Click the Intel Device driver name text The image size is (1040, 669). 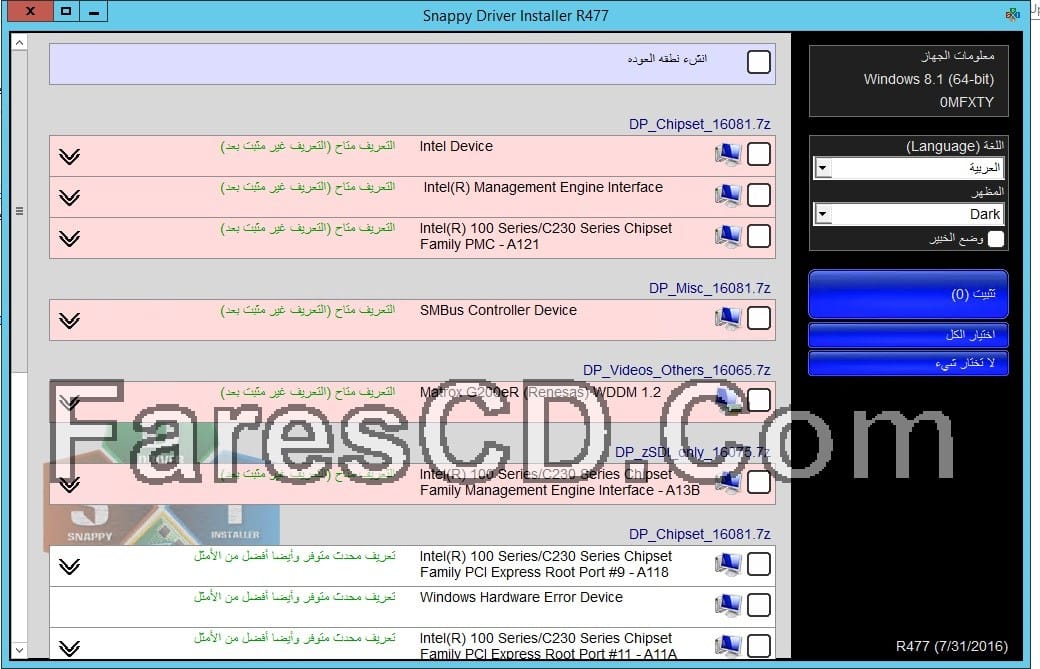[456, 147]
